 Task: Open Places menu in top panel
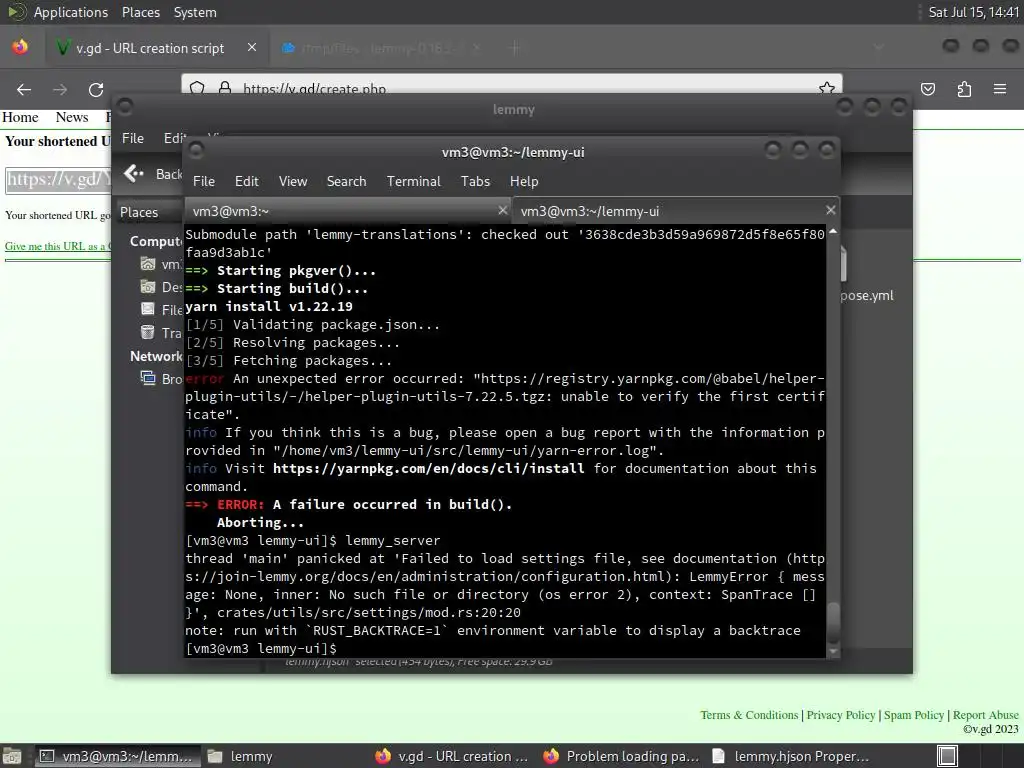[140, 12]
